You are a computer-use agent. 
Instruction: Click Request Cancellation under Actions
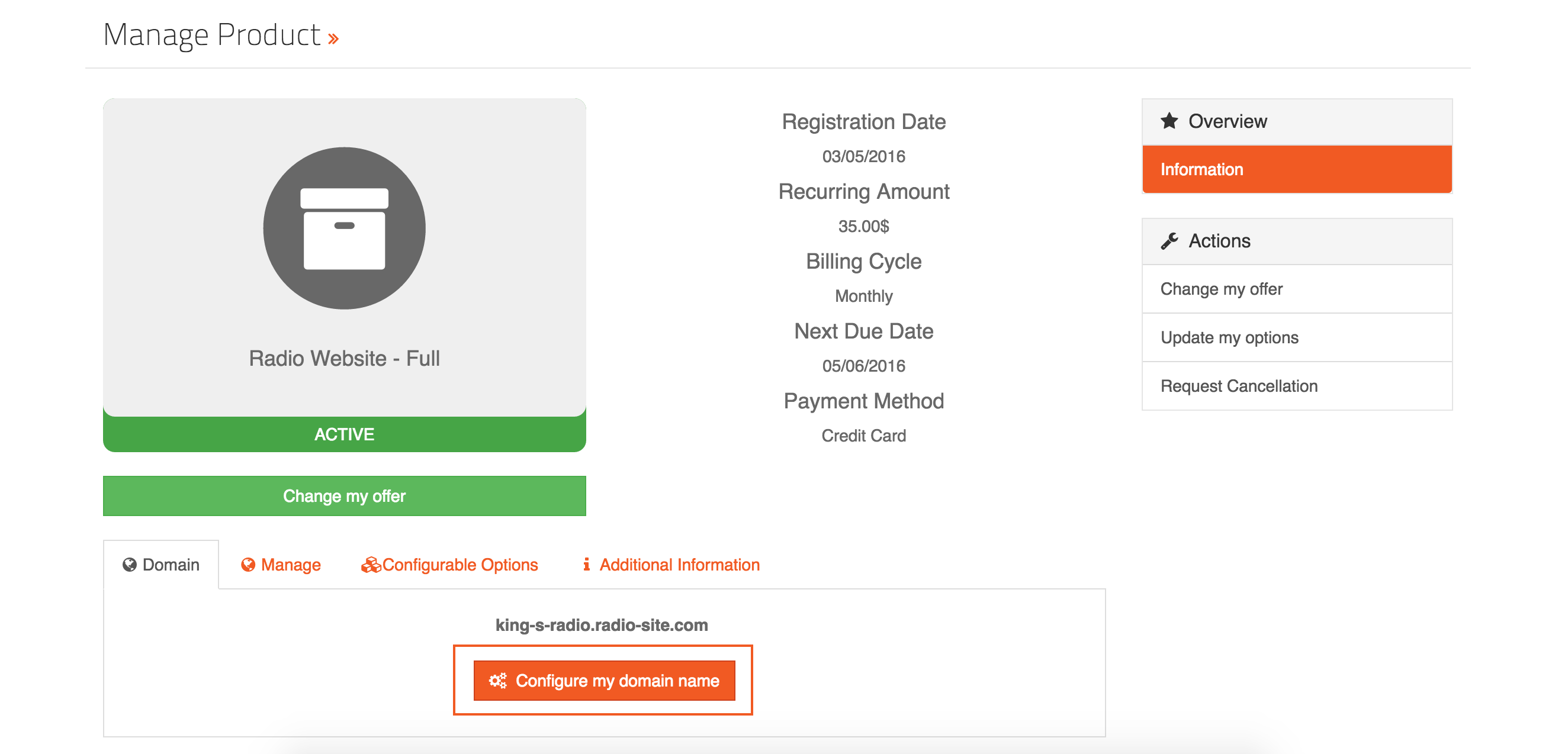point(1297,386)
